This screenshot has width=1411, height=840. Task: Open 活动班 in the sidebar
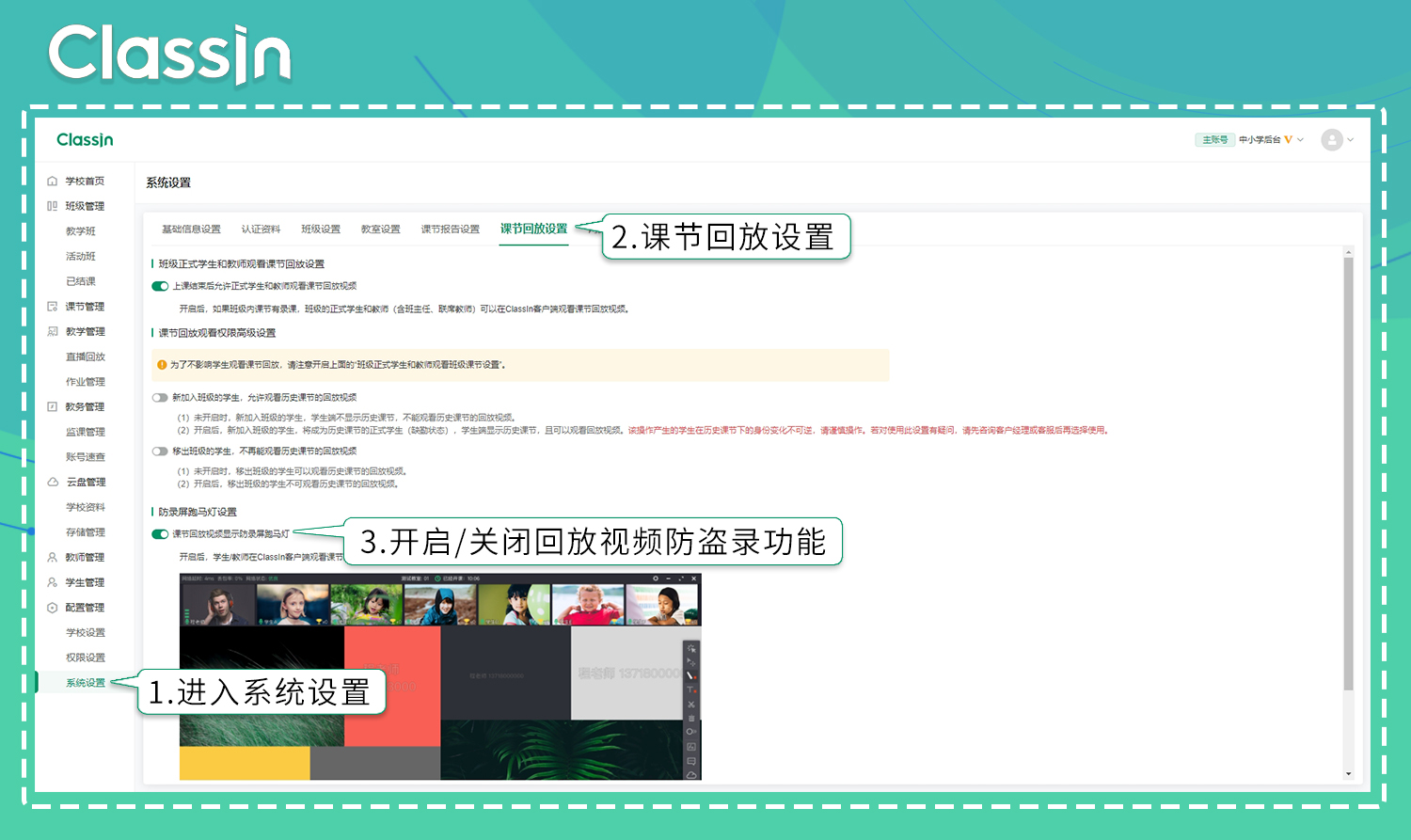[x=81, y=256]
